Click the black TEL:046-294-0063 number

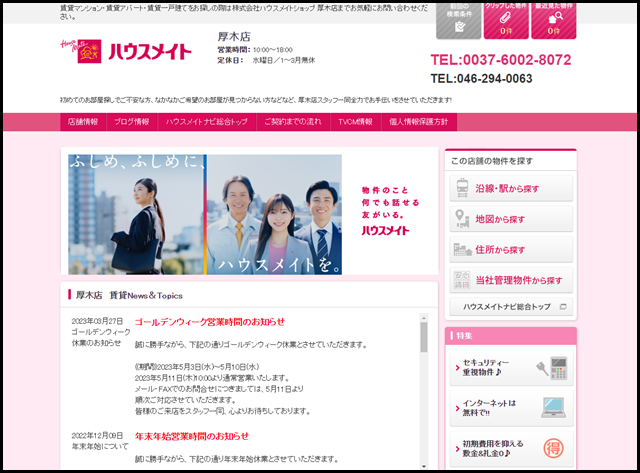click(481, 78)
